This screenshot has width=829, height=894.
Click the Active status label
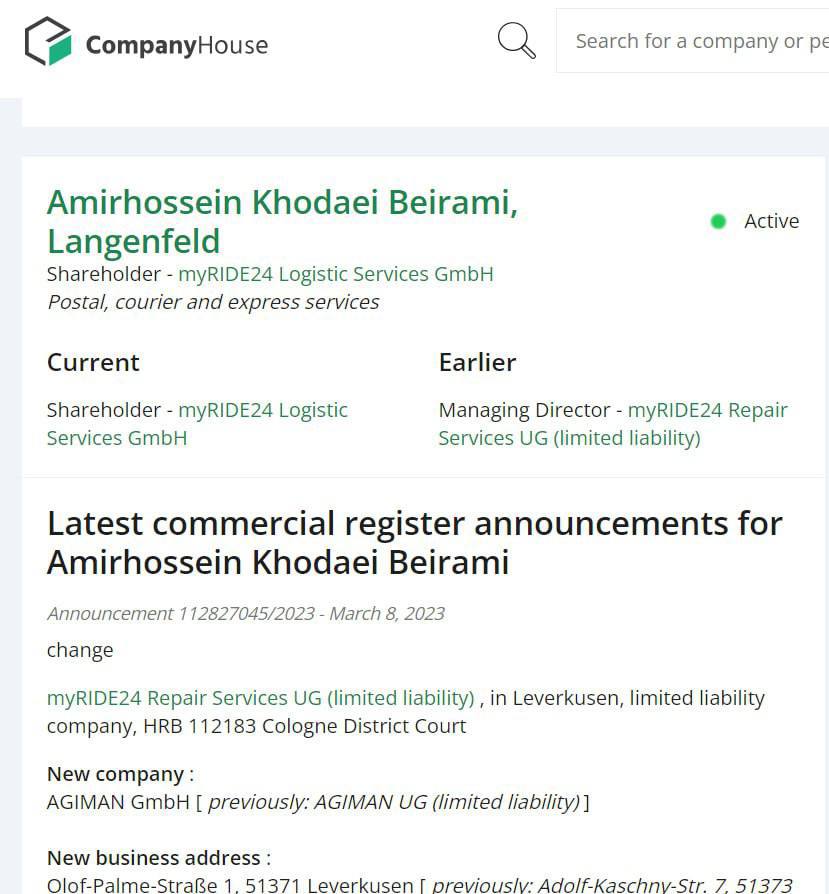click(771, 221)
